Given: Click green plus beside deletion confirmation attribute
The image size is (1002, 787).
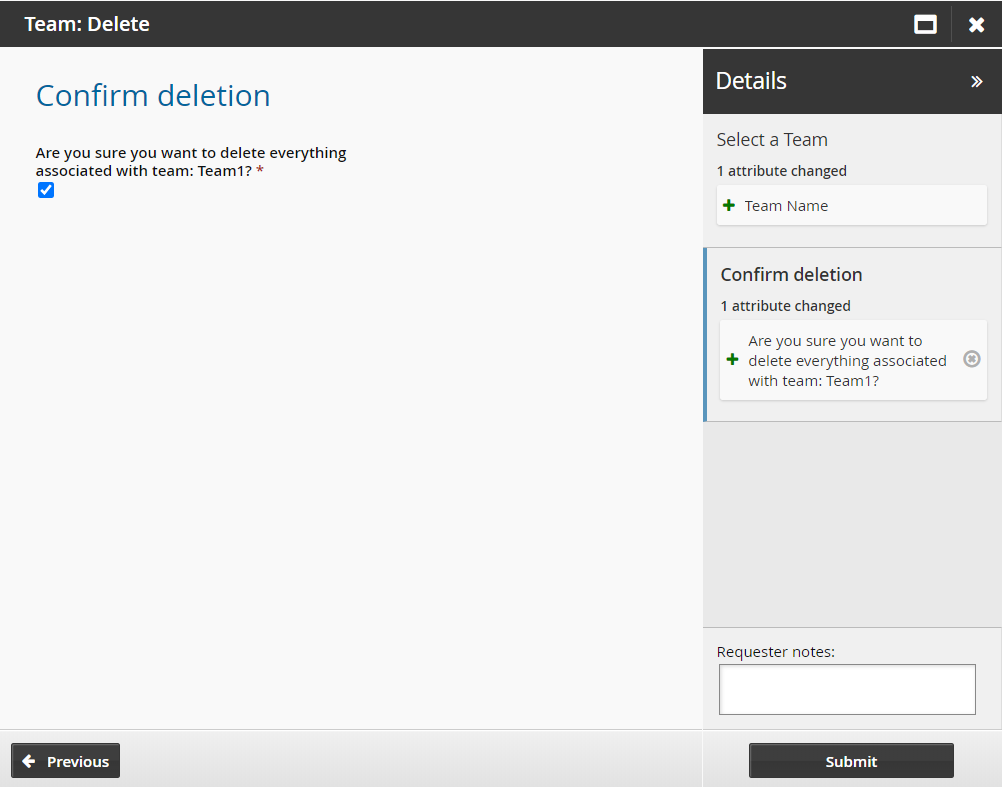Looking at the screenshot, I should click(x=732, y=359).
